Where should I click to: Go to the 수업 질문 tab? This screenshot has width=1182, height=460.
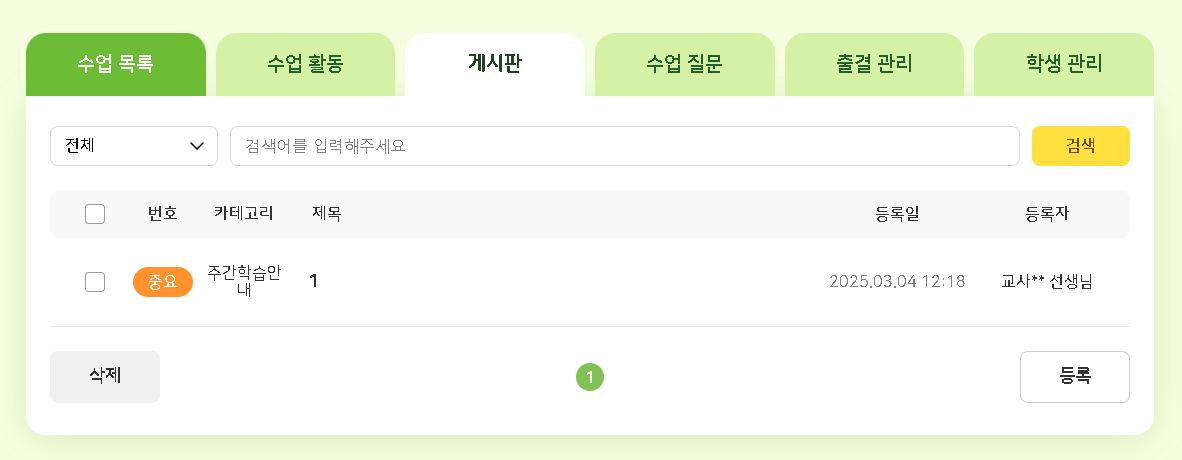tap(684, 65)
